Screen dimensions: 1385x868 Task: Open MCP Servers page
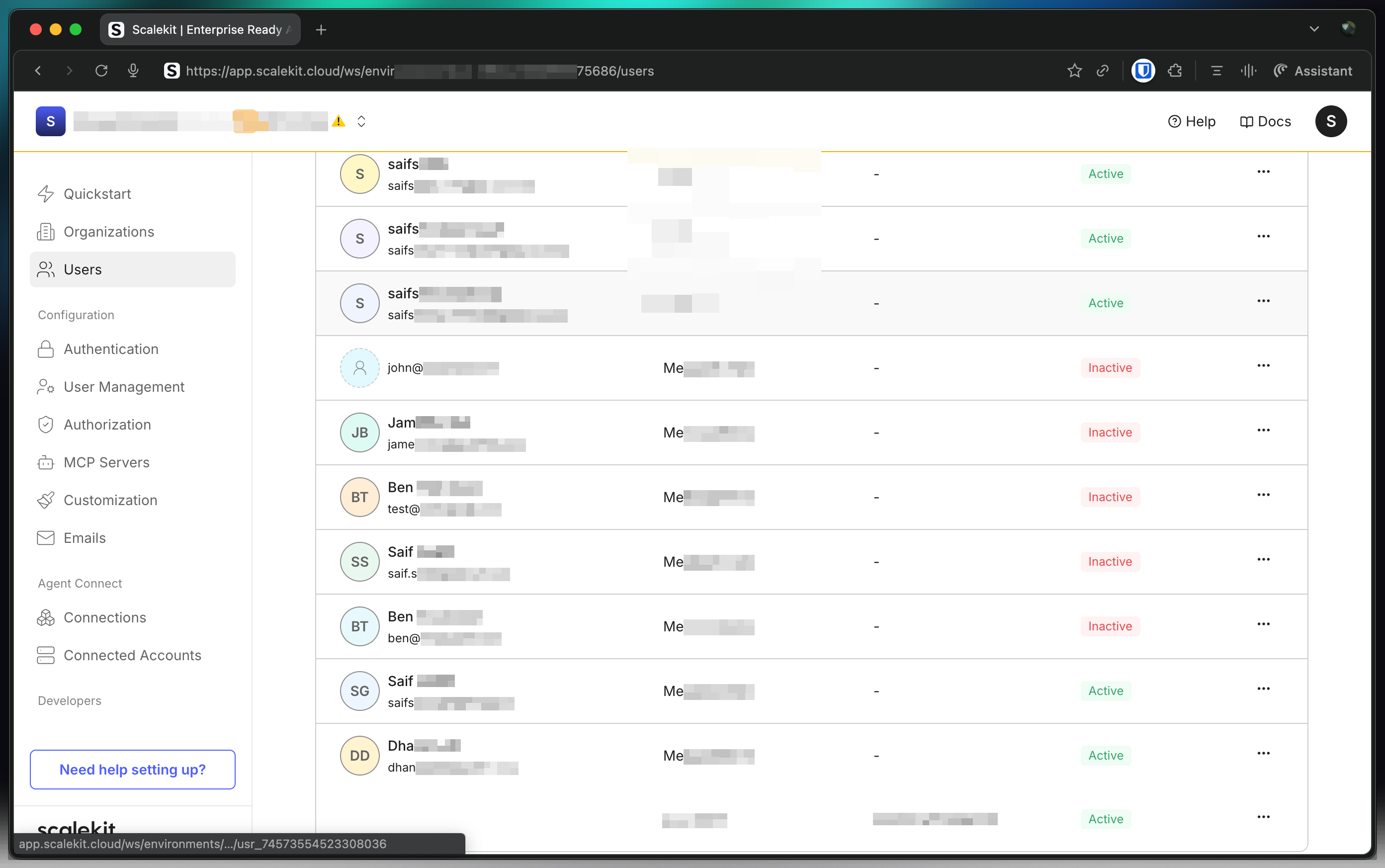click(106, 463)
